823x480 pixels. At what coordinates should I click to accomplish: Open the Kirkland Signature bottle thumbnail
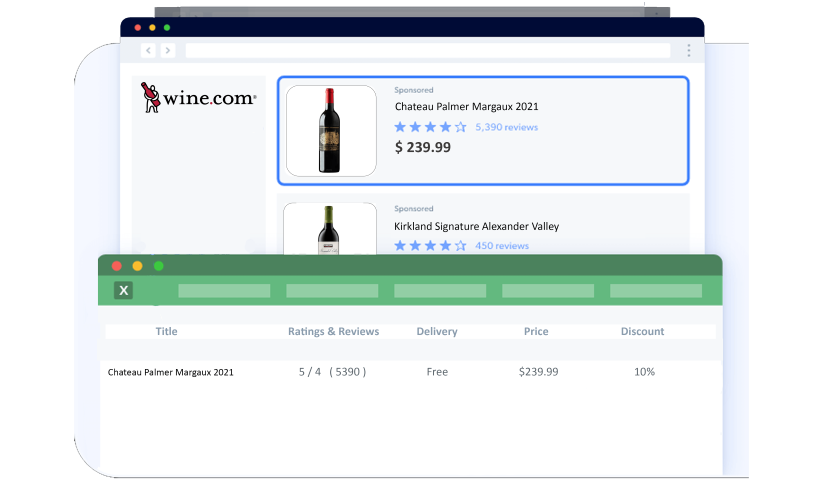pyautogui.click(x=330, y=229)
